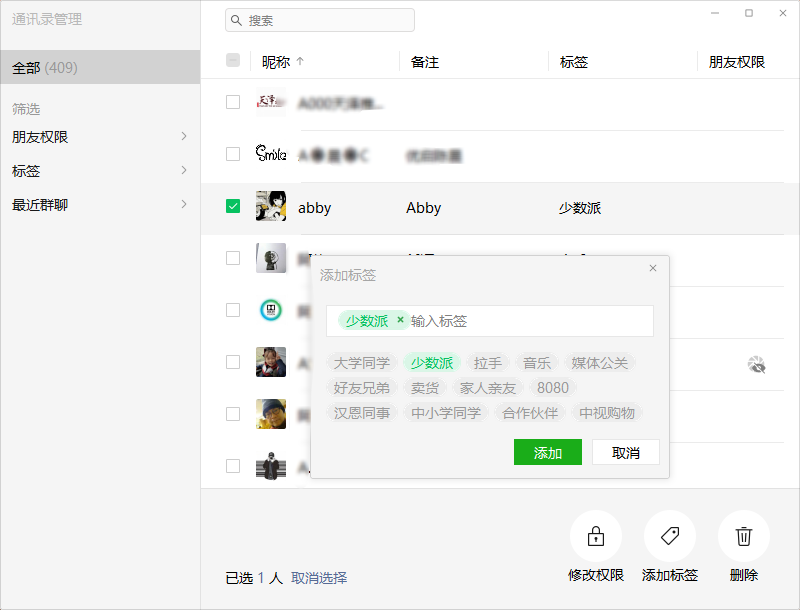
Task: Click the red calligraphy logo avatar
Action: point(271,102)
